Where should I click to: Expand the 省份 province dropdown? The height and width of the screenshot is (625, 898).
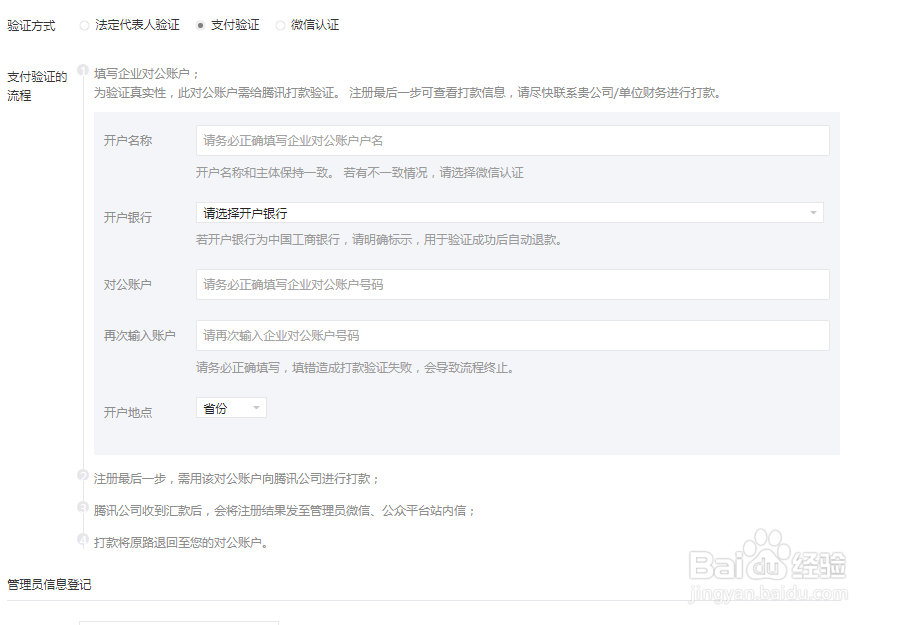point(230,407)
